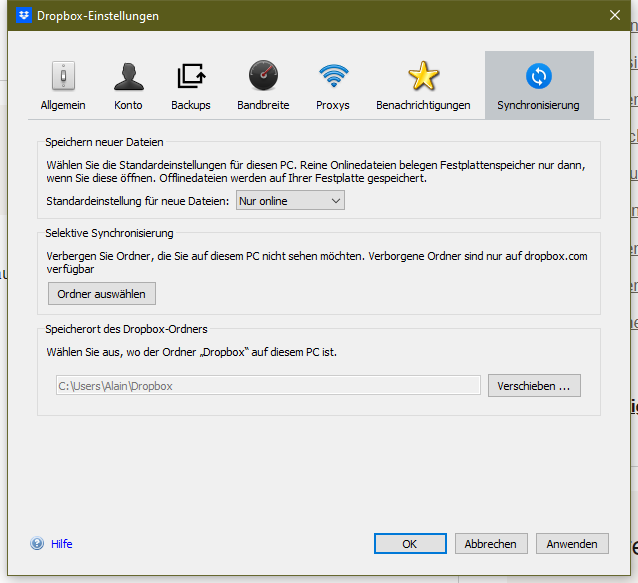Click the 'Ordner auswählen' button
Viewport: 638px width, 583px height.
(x=102, y=294)
